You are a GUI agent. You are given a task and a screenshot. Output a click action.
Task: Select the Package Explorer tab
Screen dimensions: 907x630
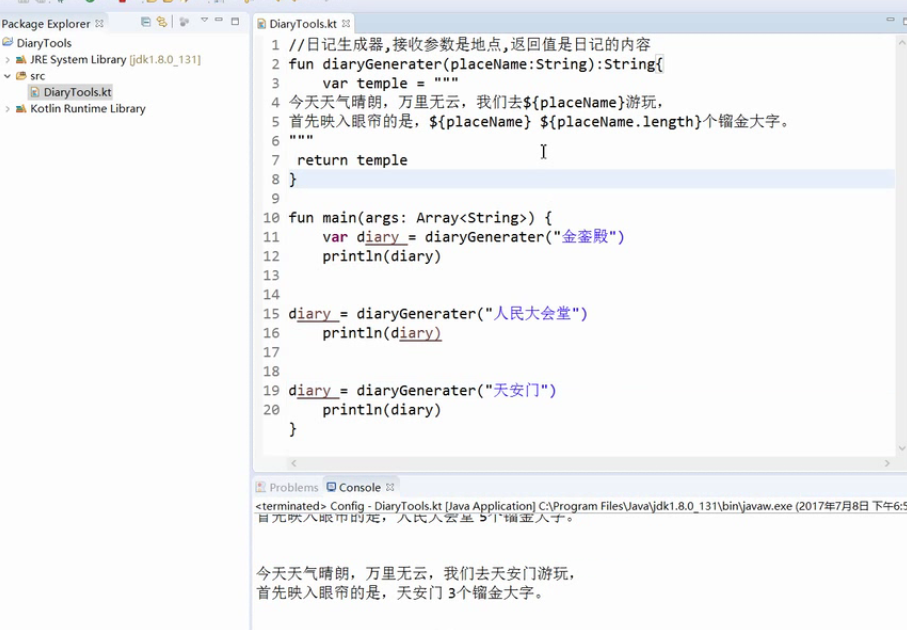pos(46,24)
